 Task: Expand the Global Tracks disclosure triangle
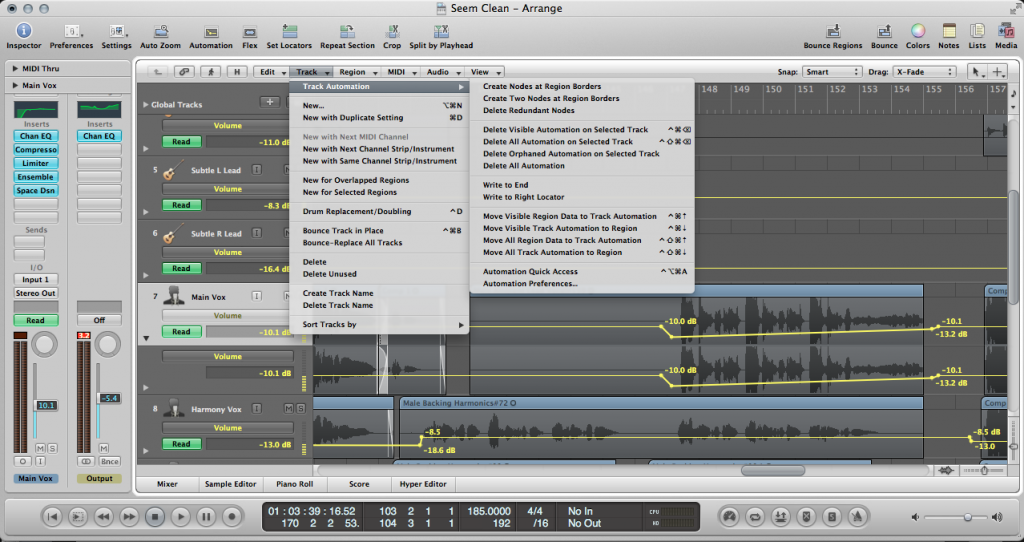145,104
